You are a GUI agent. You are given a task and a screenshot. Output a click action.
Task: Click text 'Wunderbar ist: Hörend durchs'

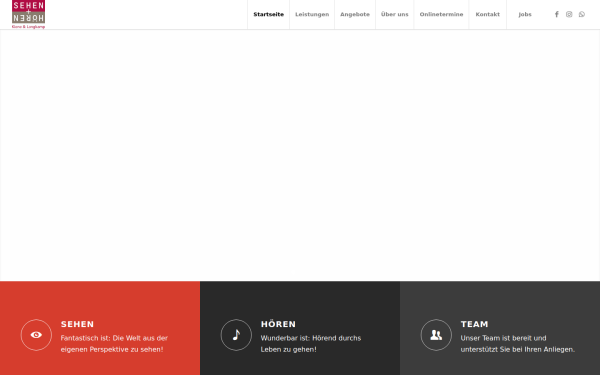311,338
